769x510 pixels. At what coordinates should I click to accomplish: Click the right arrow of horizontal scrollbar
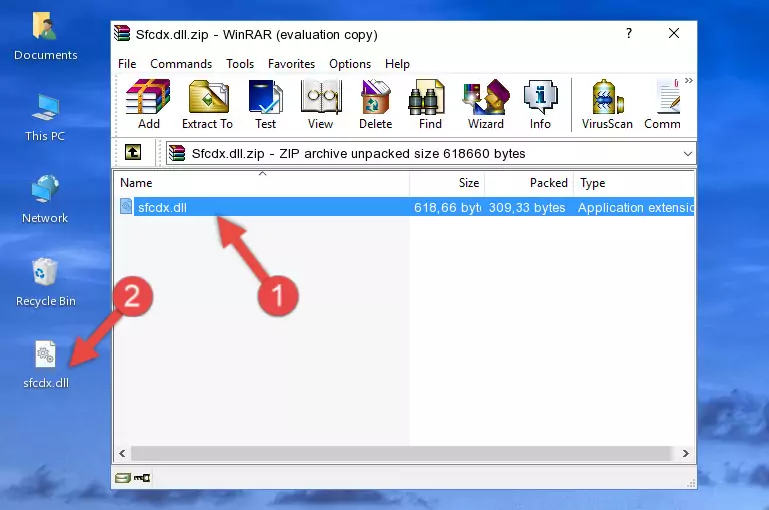(x=686, y=454)
